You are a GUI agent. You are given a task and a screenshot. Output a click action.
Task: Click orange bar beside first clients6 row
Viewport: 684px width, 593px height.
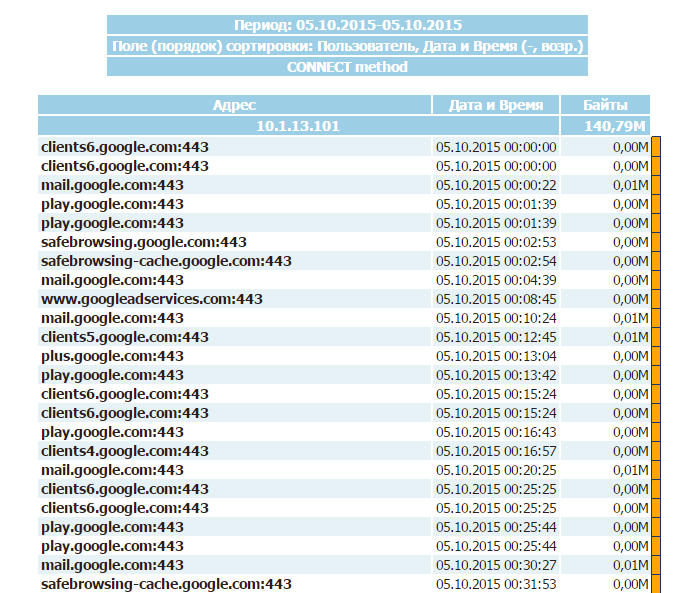656,147
